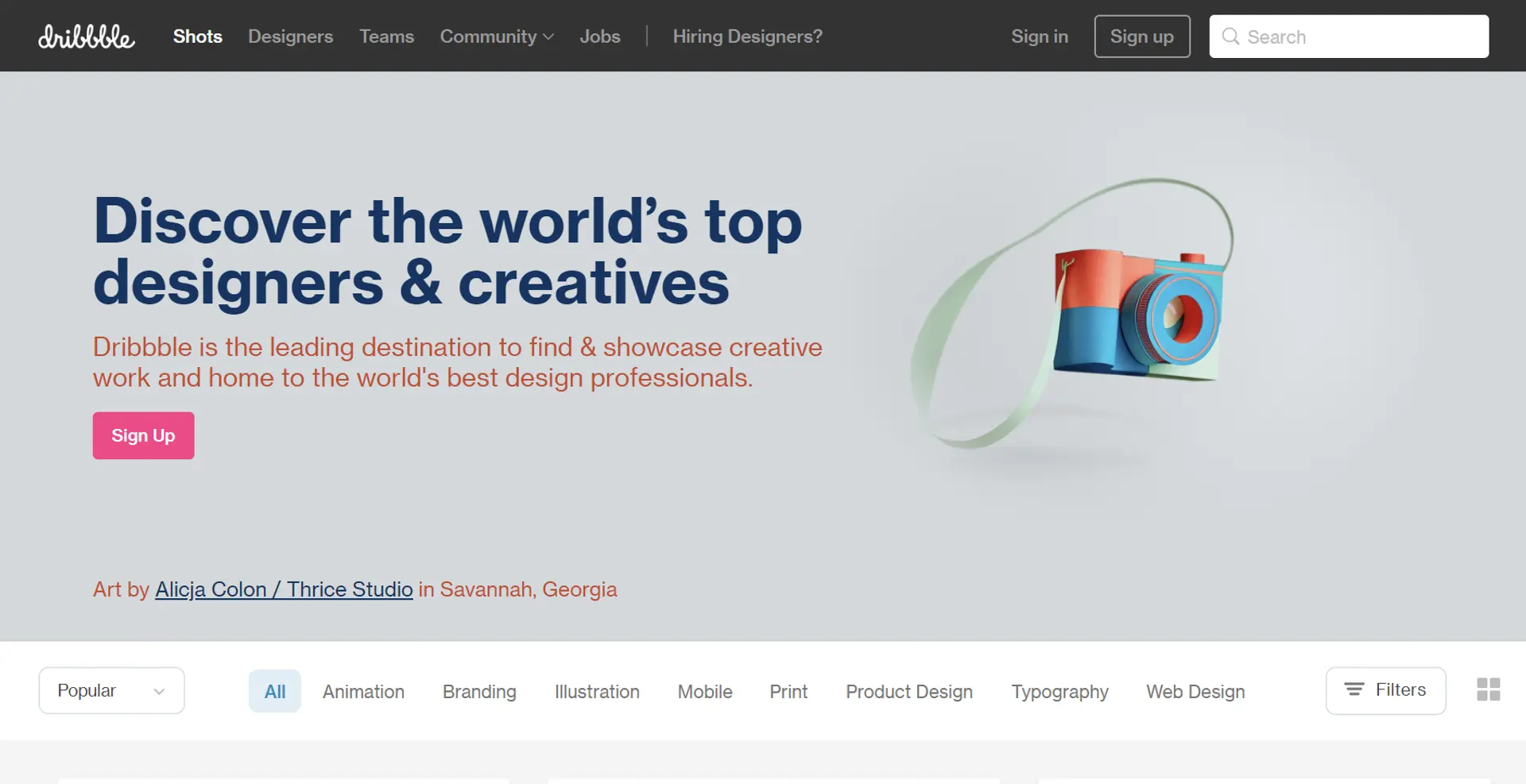Switch to grid view icon
Viewport: 1526px width, 784px height.
pyautogui.click(x=1488, y=689)
